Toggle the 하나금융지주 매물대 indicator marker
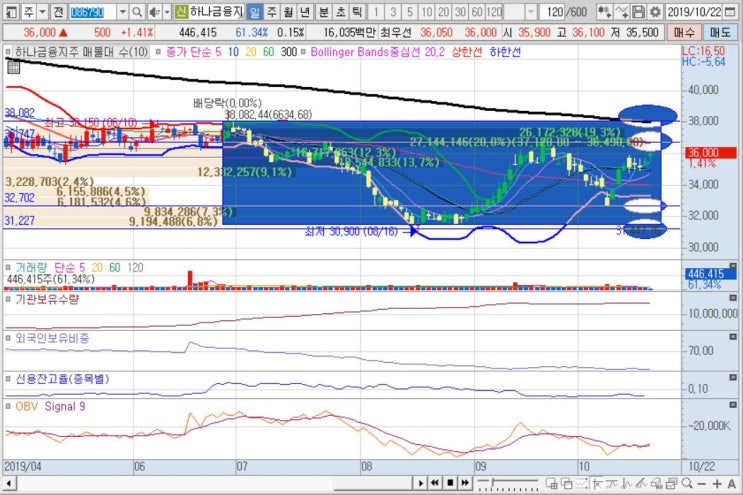Viewport: 743px width, 495px height. (x=8, y=52)
